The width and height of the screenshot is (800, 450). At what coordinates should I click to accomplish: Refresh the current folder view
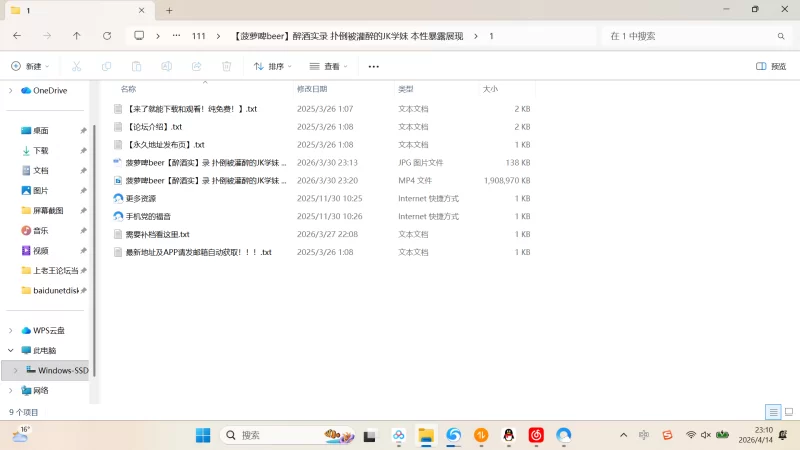pyautogui.click(x=107, y=36)
